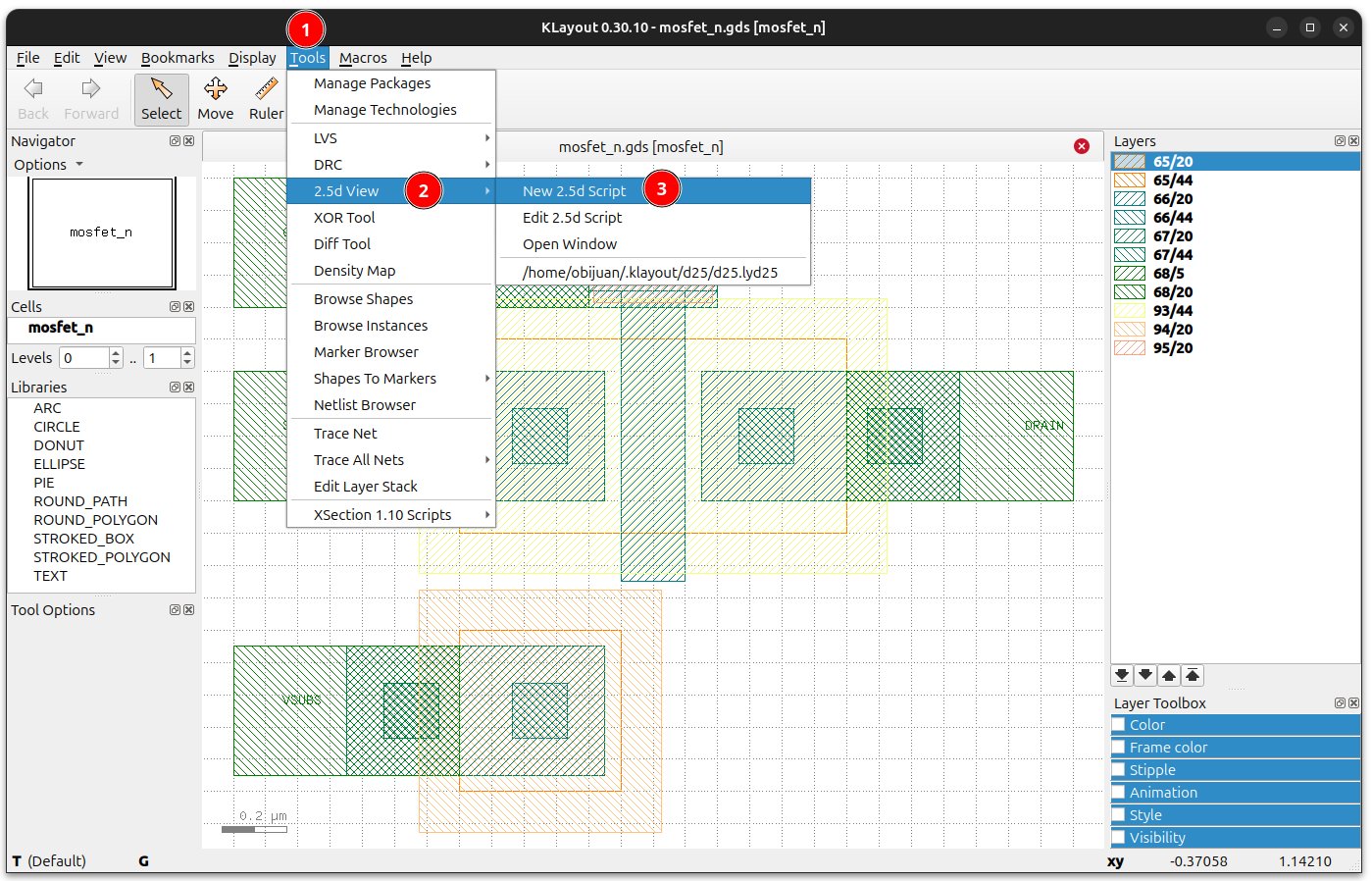Click the 67/20 layer swatch
The image size is (1372, 881).
[1130, 236]
